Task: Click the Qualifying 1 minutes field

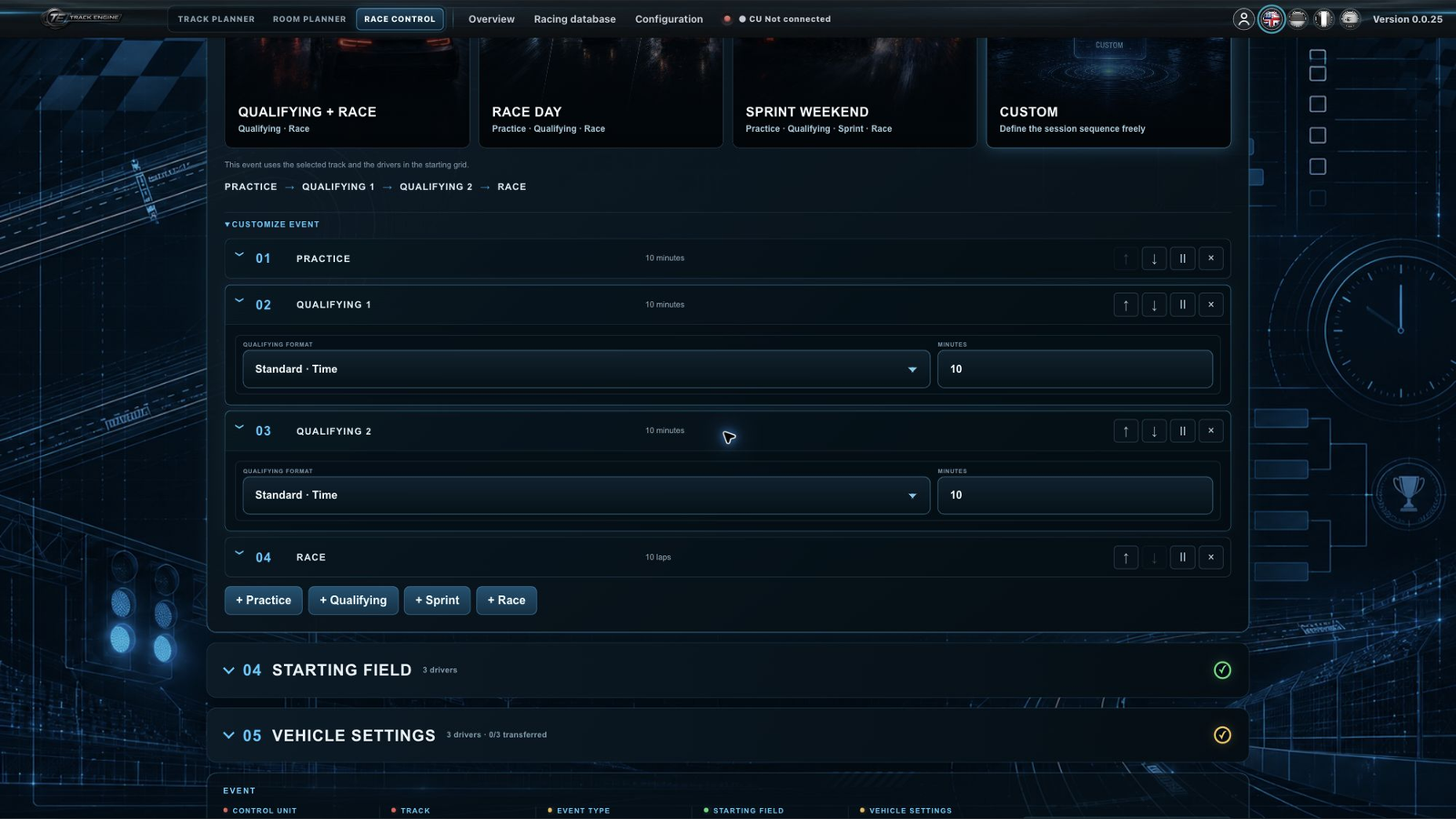Action: [x=1075, y=369]
